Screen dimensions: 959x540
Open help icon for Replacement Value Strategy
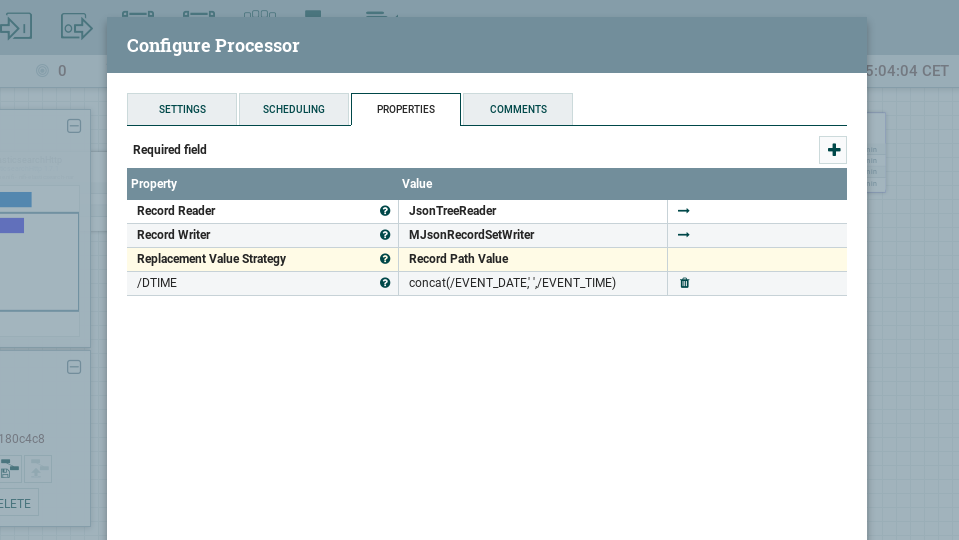[x=385, y=259]
